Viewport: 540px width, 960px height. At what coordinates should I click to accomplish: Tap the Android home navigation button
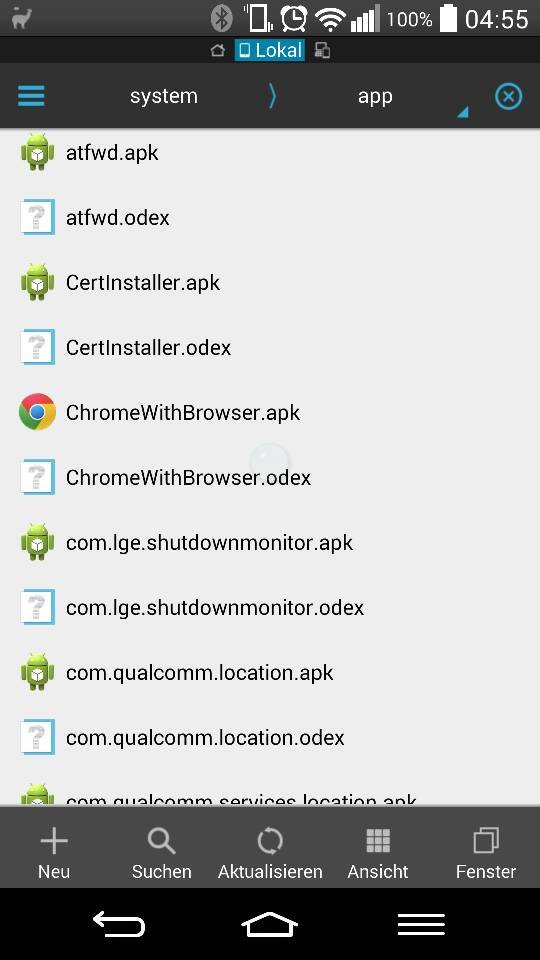[x=269, y=924]
